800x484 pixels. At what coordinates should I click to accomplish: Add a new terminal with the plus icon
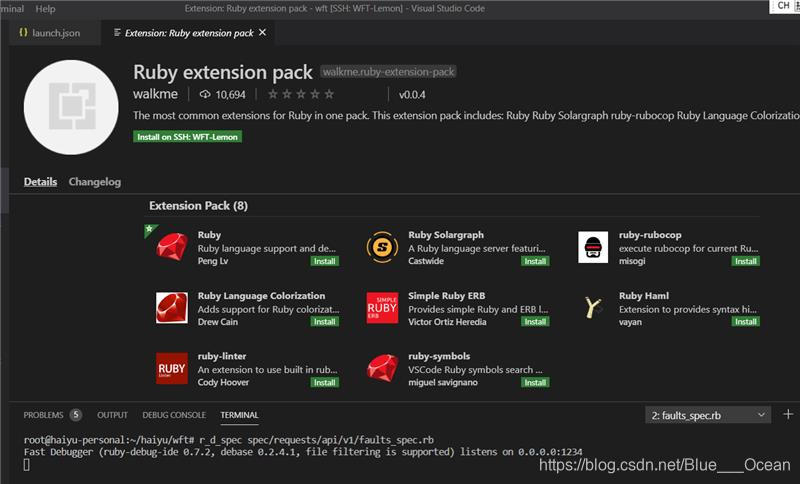788,414
